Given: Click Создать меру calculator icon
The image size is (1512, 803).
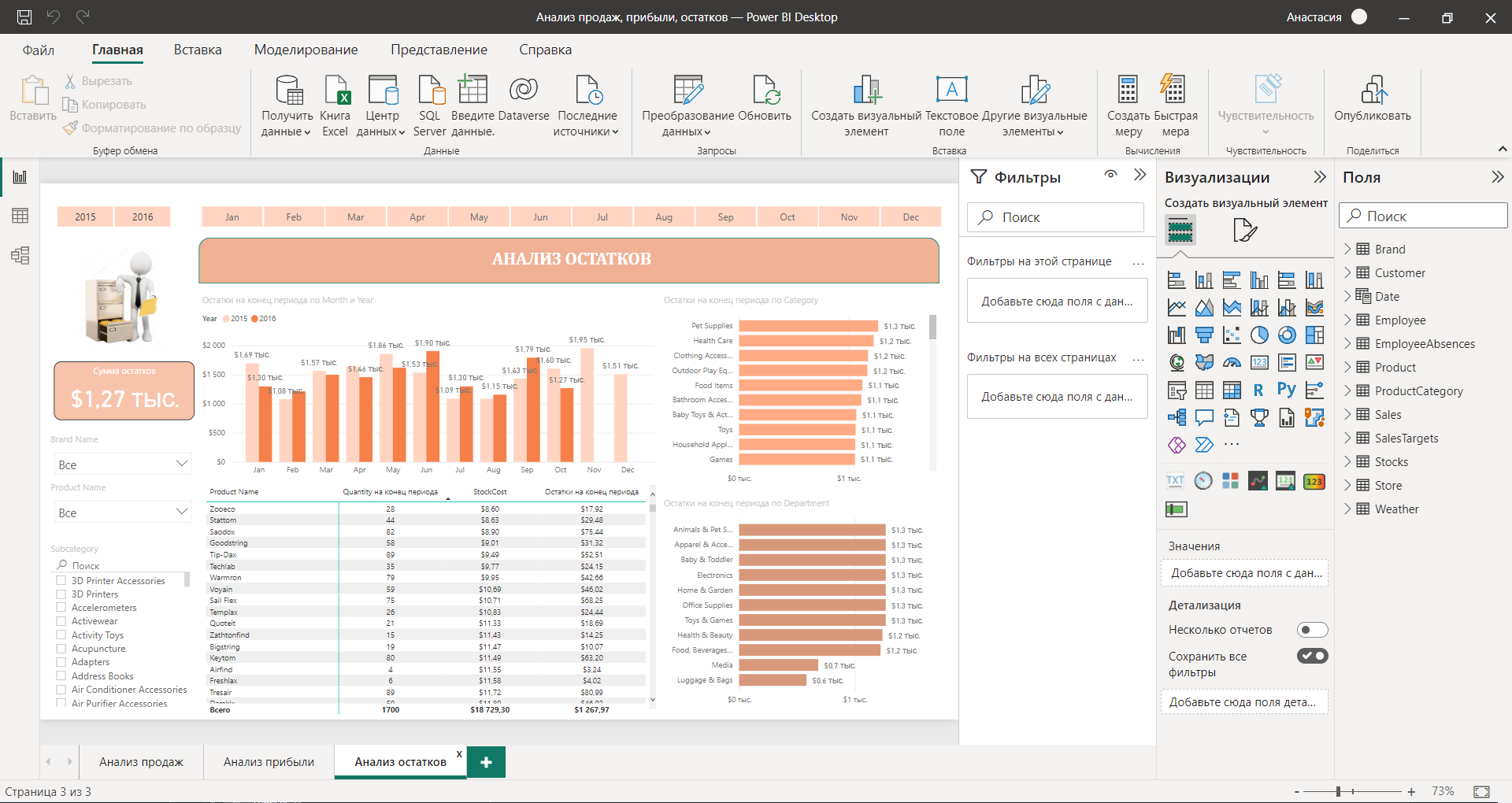Looking at the screenshot, I should coord(1128,90).
